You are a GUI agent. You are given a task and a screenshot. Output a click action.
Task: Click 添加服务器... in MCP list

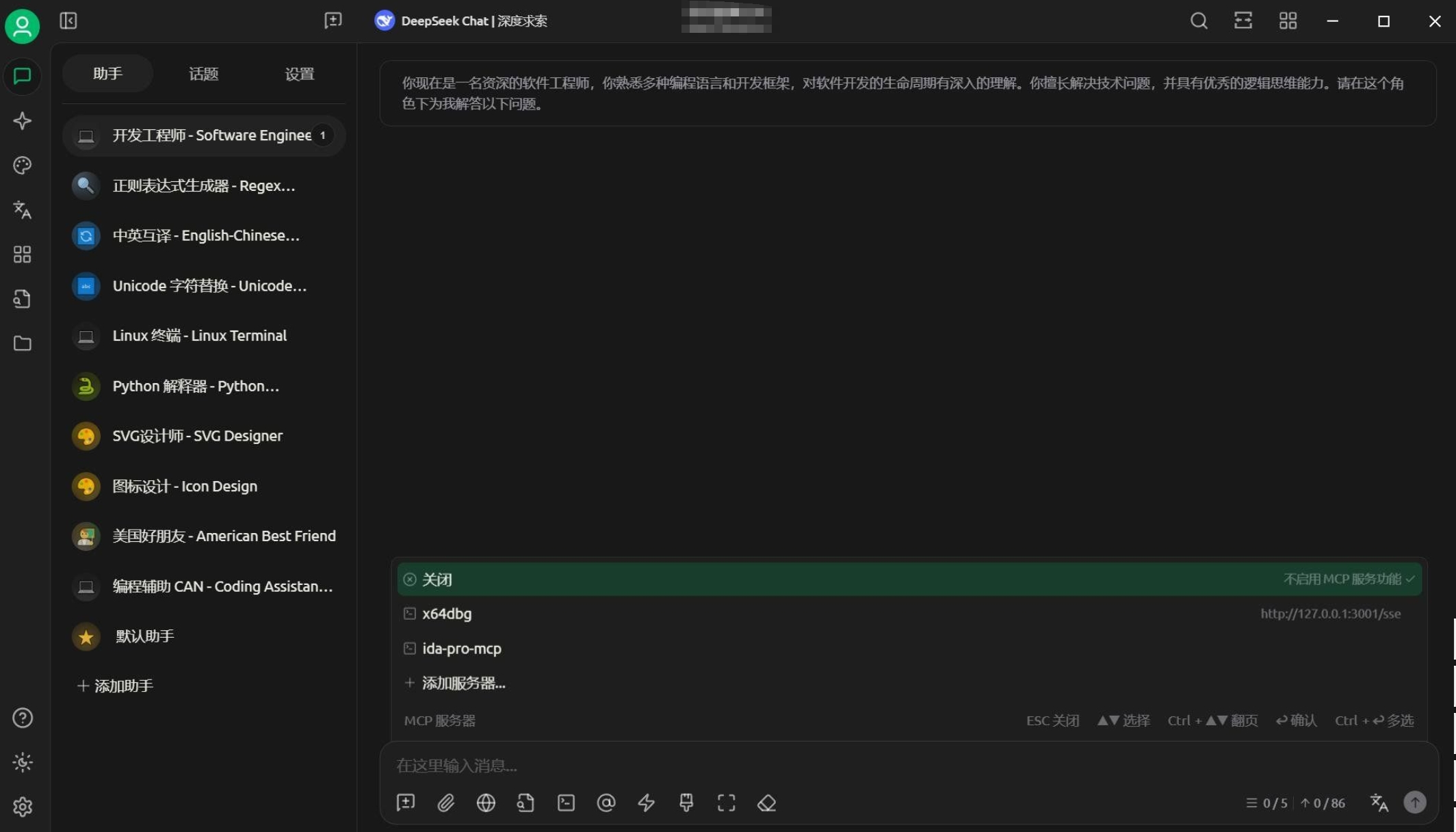pyautogui.click(x=463, y=683)
